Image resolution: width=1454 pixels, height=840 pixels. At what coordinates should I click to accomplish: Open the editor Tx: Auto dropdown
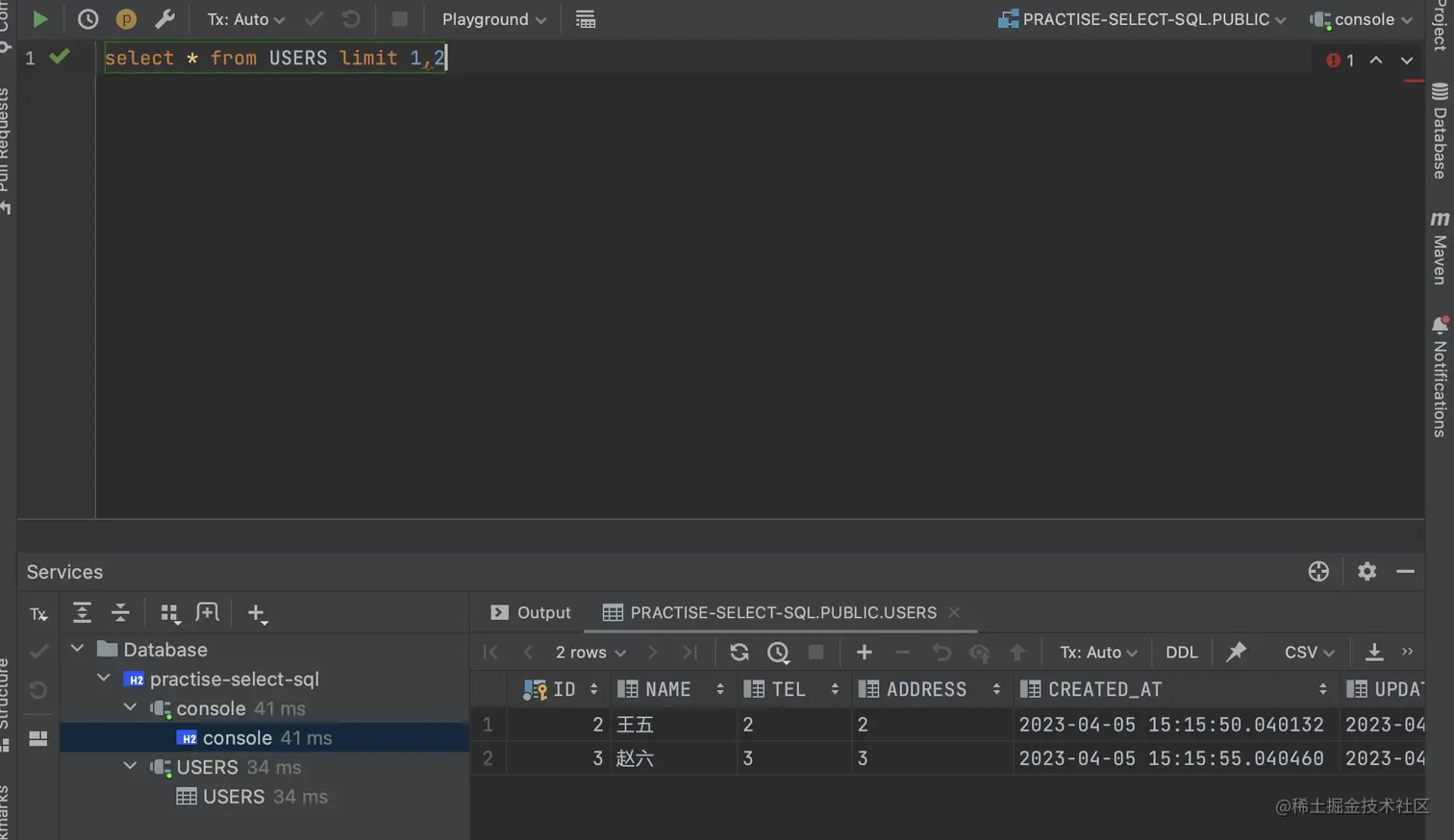246,19
